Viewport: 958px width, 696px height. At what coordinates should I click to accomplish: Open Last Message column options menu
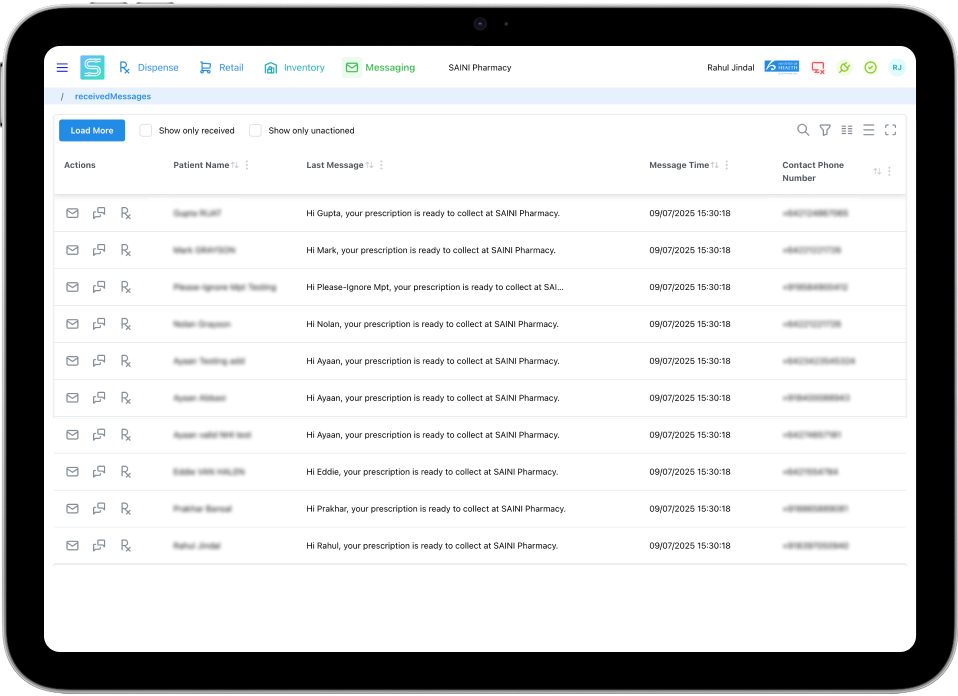pyautogui.click(x=381, y=165)
